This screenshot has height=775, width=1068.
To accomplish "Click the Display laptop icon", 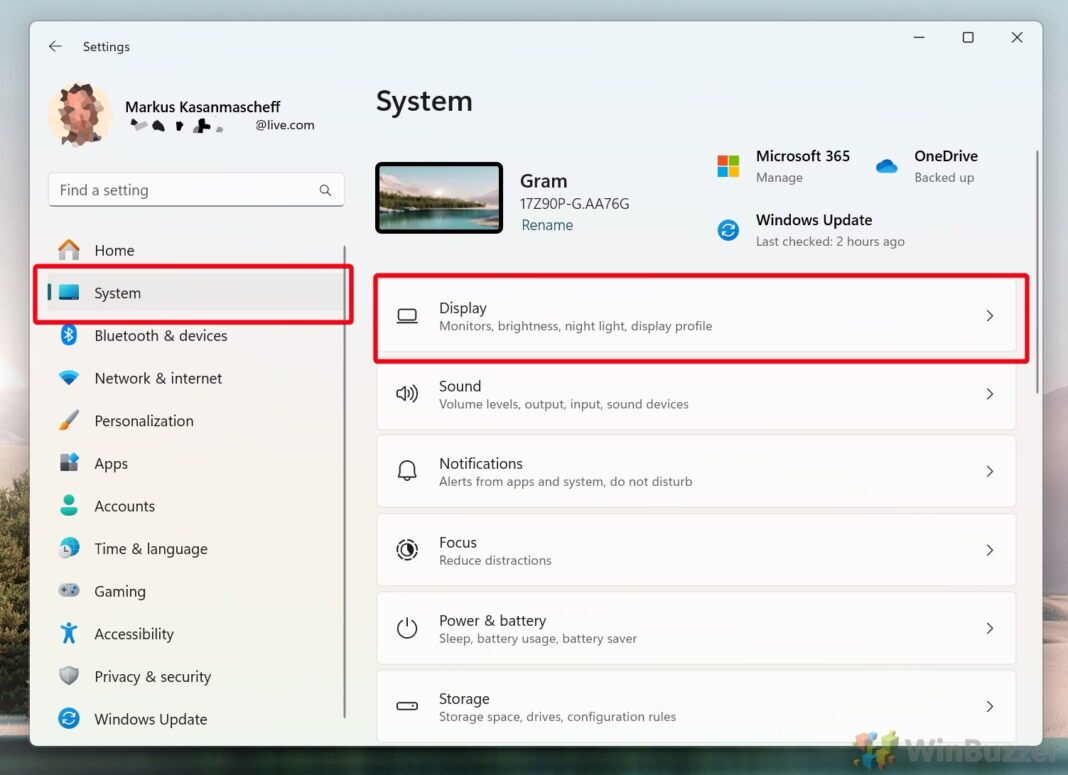I will click(407, 316).
